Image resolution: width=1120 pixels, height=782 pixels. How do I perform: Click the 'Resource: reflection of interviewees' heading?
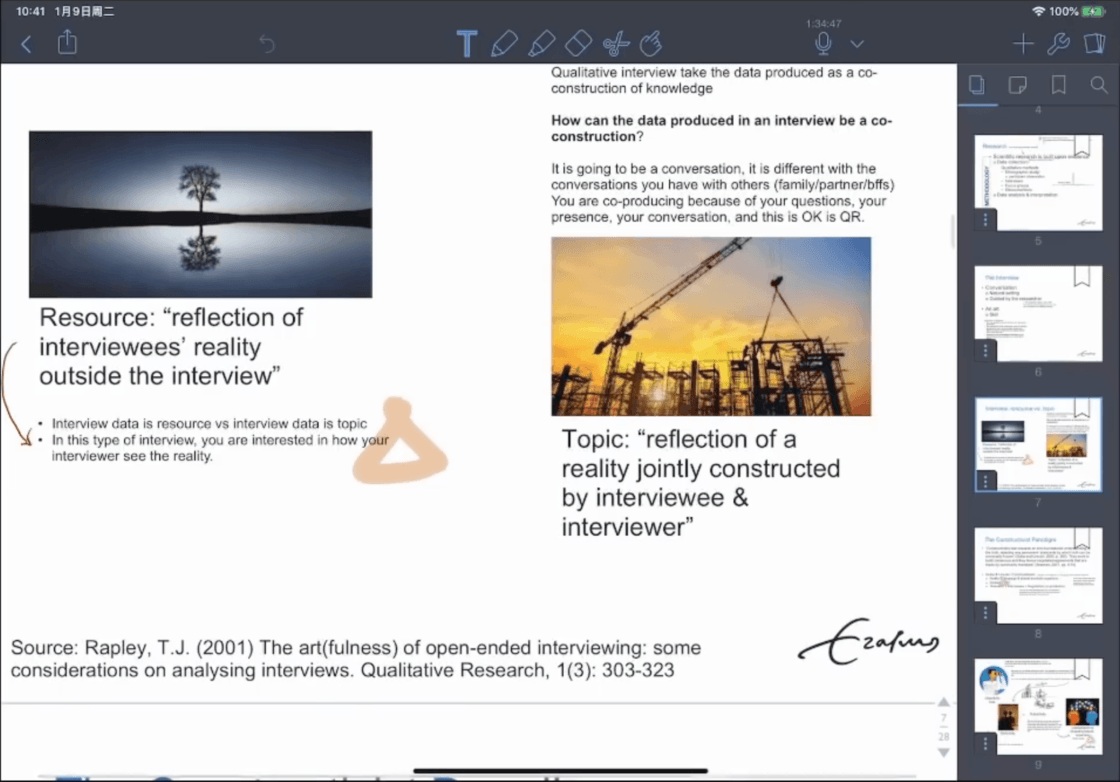point(171,346)
